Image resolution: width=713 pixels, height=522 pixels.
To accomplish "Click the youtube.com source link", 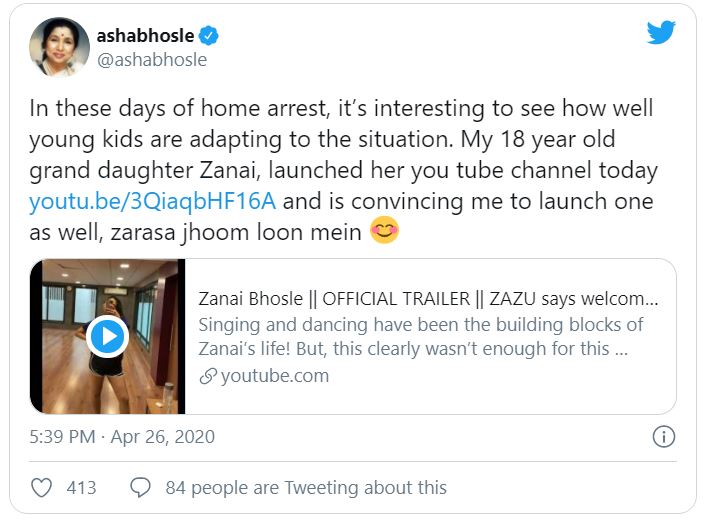I will 274,376.
